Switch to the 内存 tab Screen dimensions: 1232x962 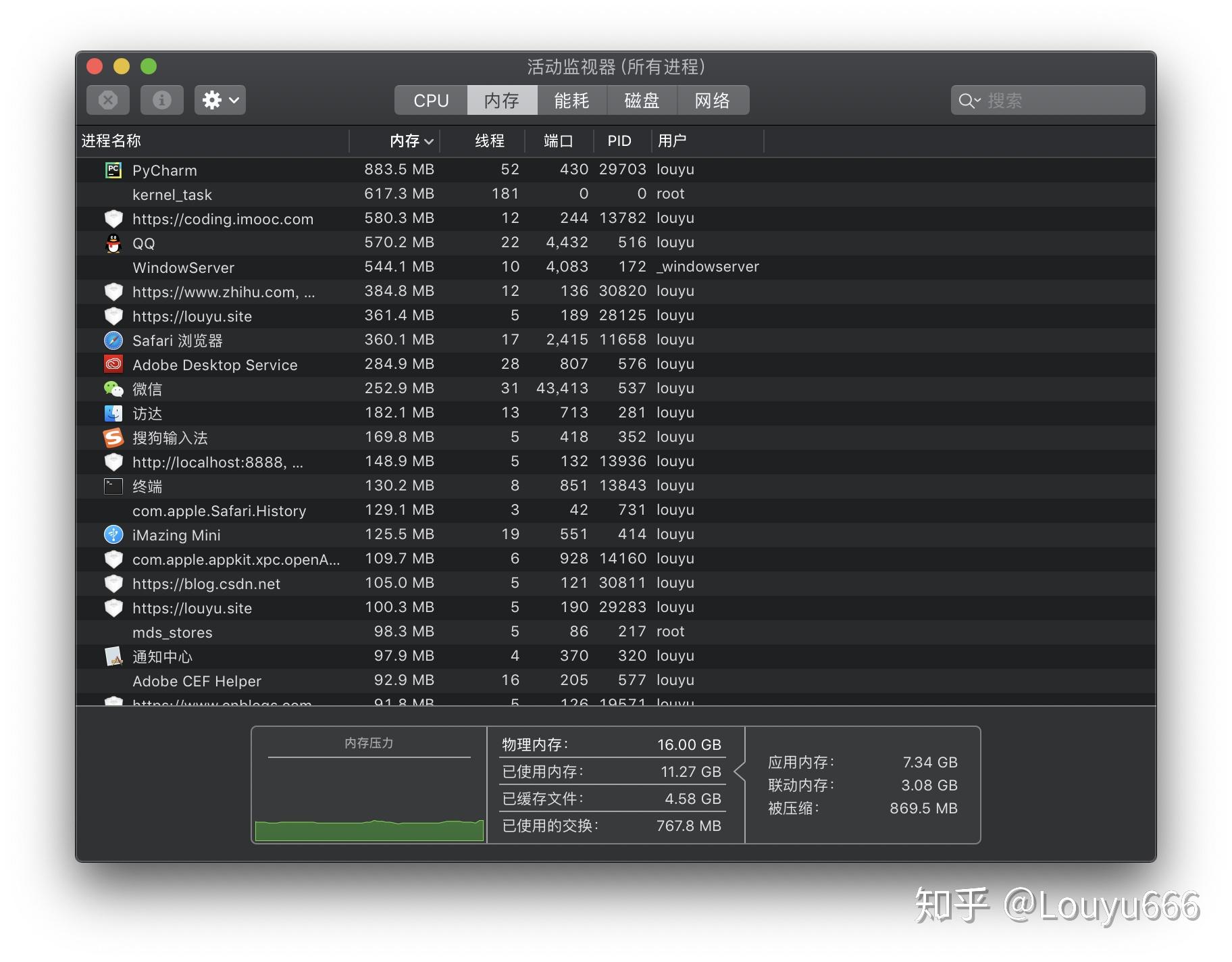pos(502,100)
